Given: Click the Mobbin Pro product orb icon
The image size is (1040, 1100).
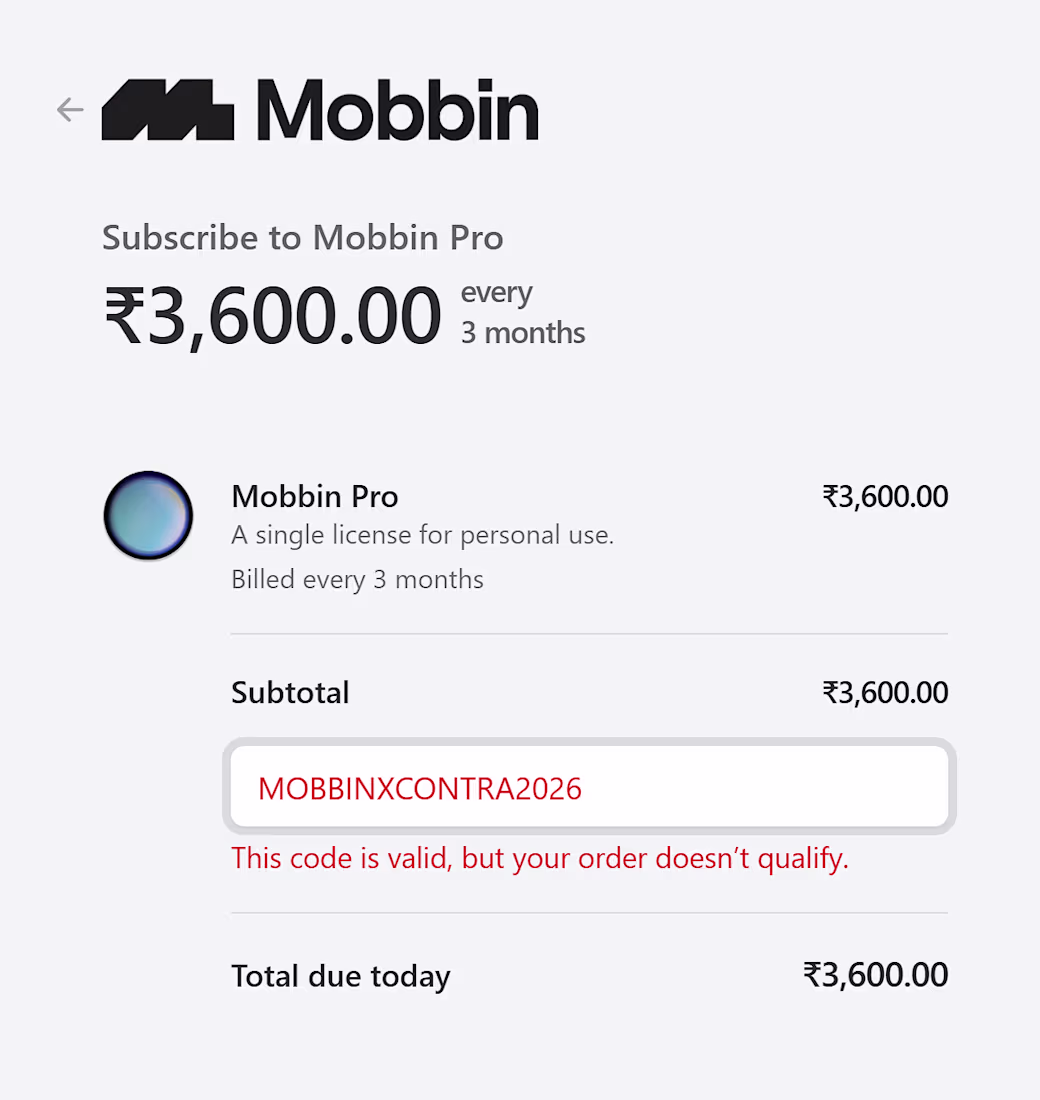Looking at the screenshot, I should (x=148, y=516).
